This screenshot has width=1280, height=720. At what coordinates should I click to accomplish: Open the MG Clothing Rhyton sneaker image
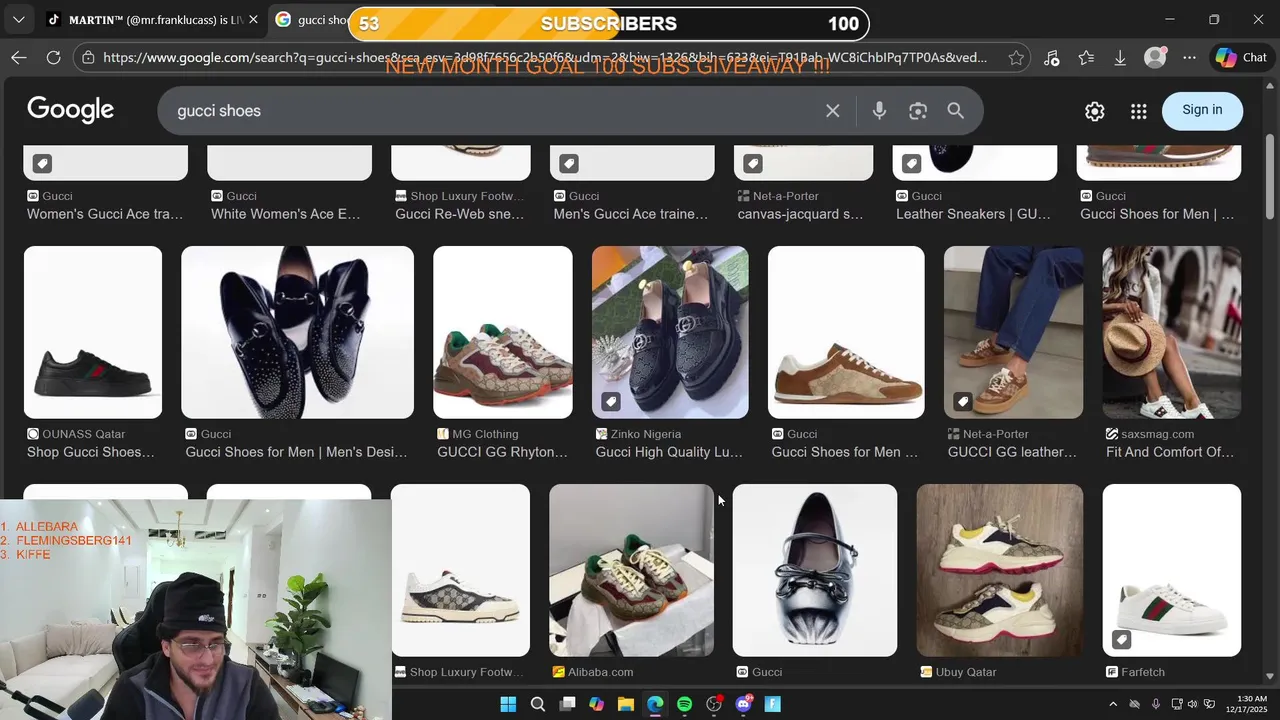pos(503,332)
